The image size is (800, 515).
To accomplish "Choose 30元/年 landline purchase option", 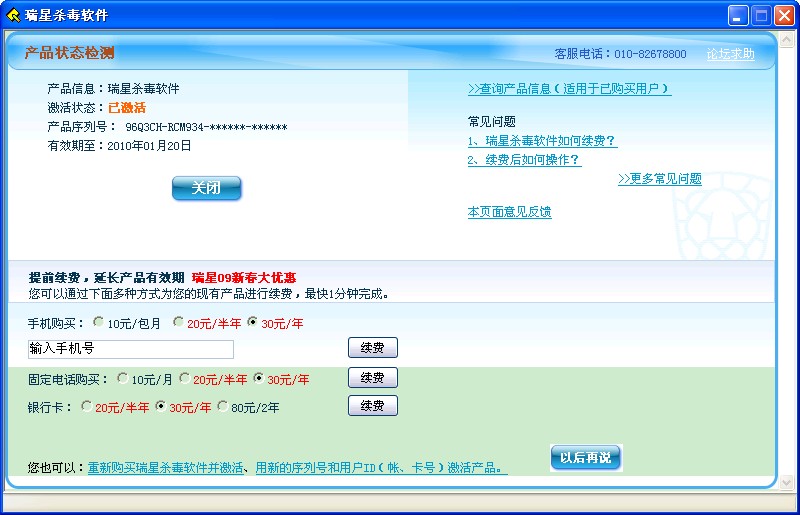I will 259,378.
